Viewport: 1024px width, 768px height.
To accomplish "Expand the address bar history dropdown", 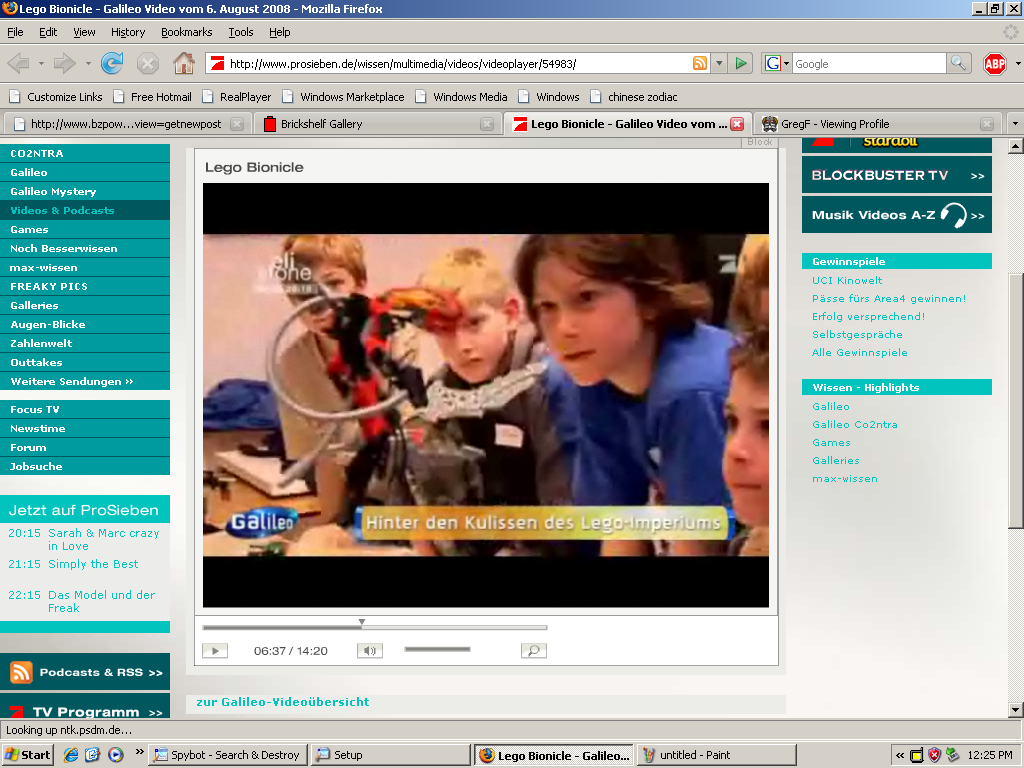I will click(719, 63).
